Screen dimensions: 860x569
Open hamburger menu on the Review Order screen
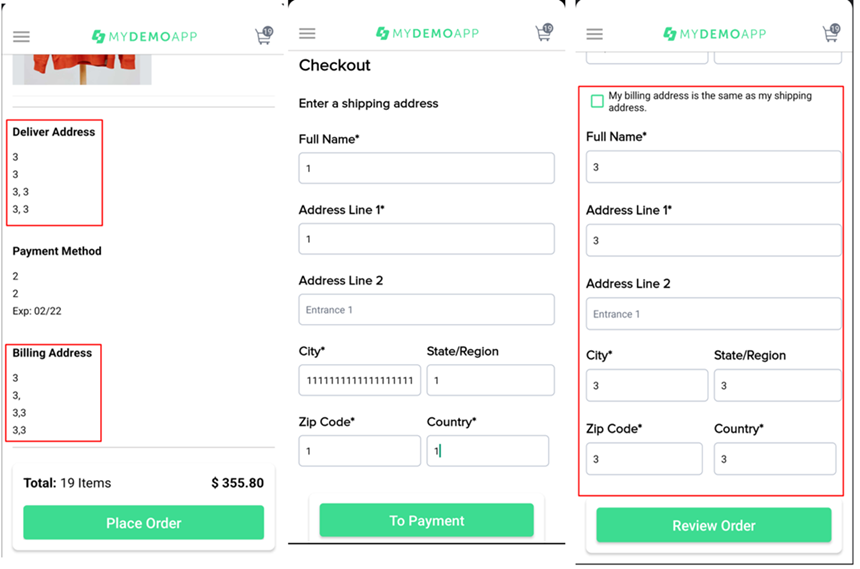pyautogui.click(x=594, y=34)
